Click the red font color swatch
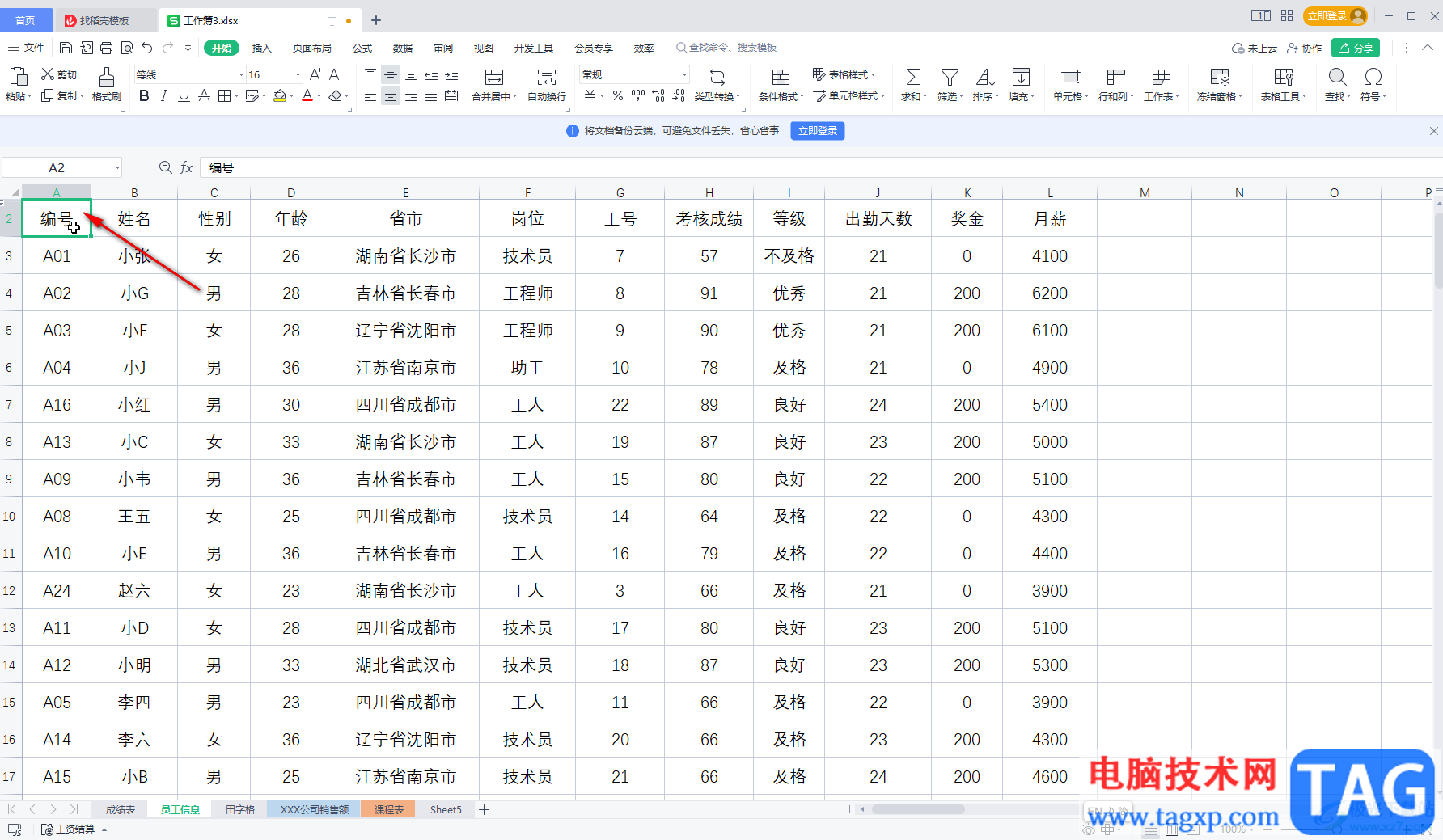 307,95
